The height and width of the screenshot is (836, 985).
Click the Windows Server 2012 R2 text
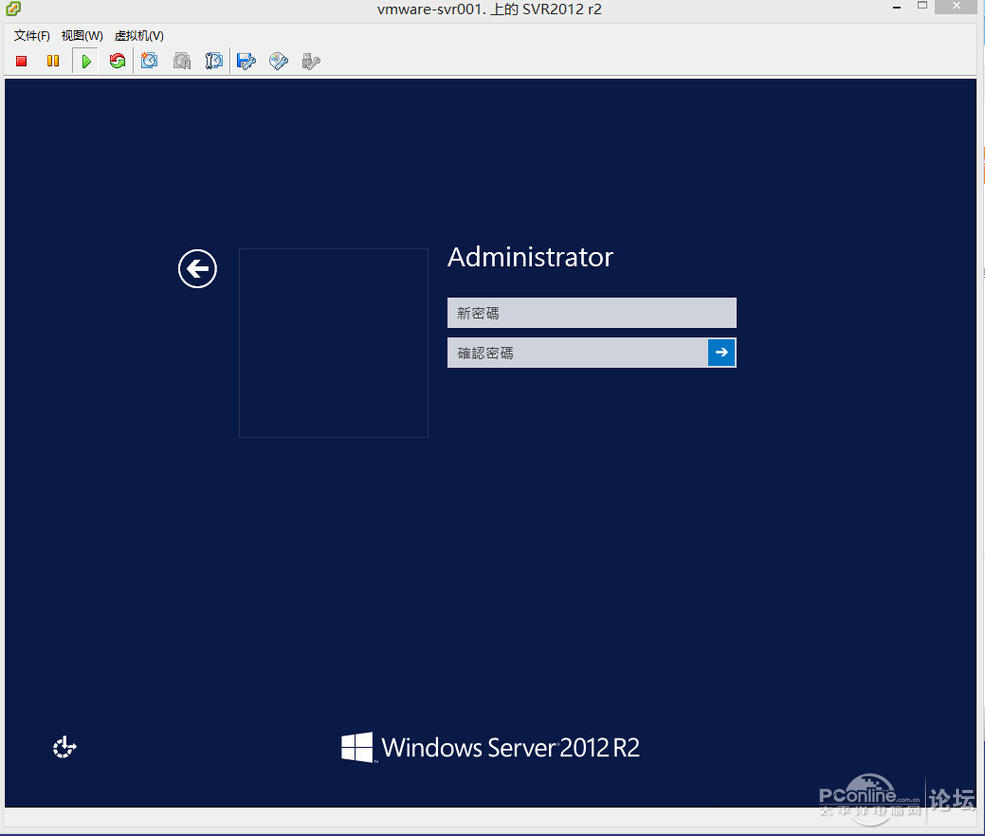tap(511, 747)
